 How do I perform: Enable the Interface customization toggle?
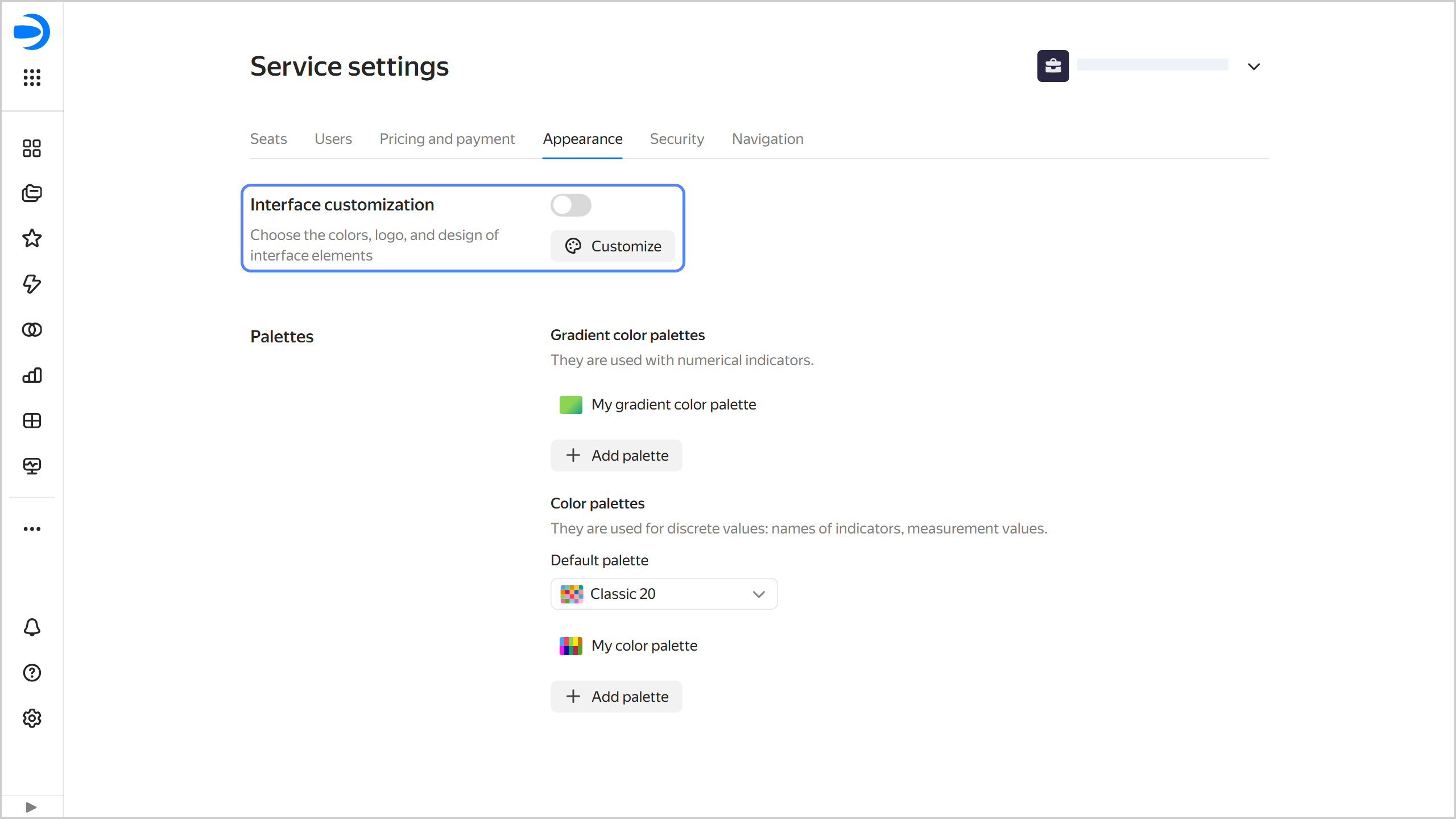click(x=570, y=205)
